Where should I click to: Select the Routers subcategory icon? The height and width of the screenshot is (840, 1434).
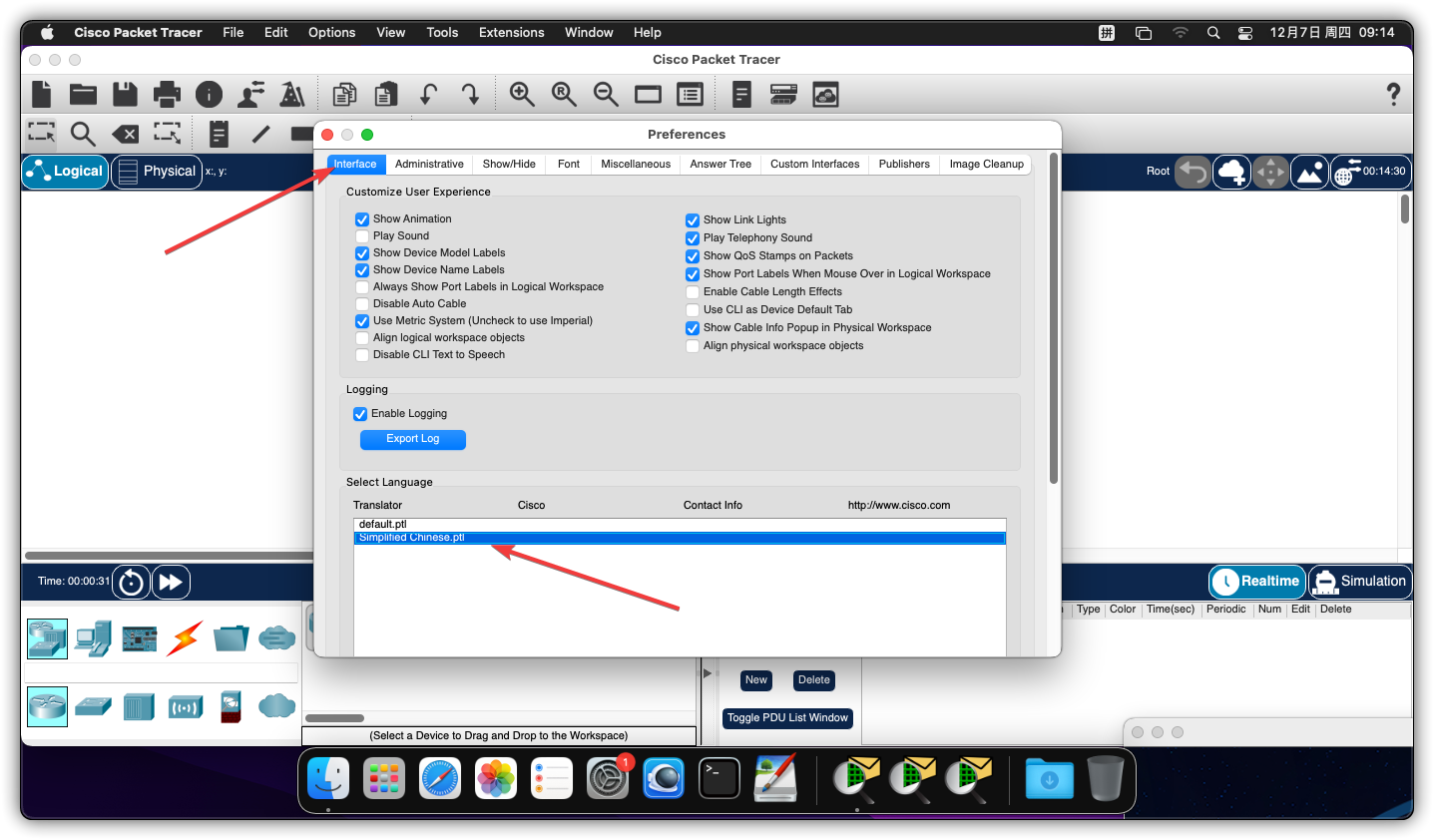47,706
